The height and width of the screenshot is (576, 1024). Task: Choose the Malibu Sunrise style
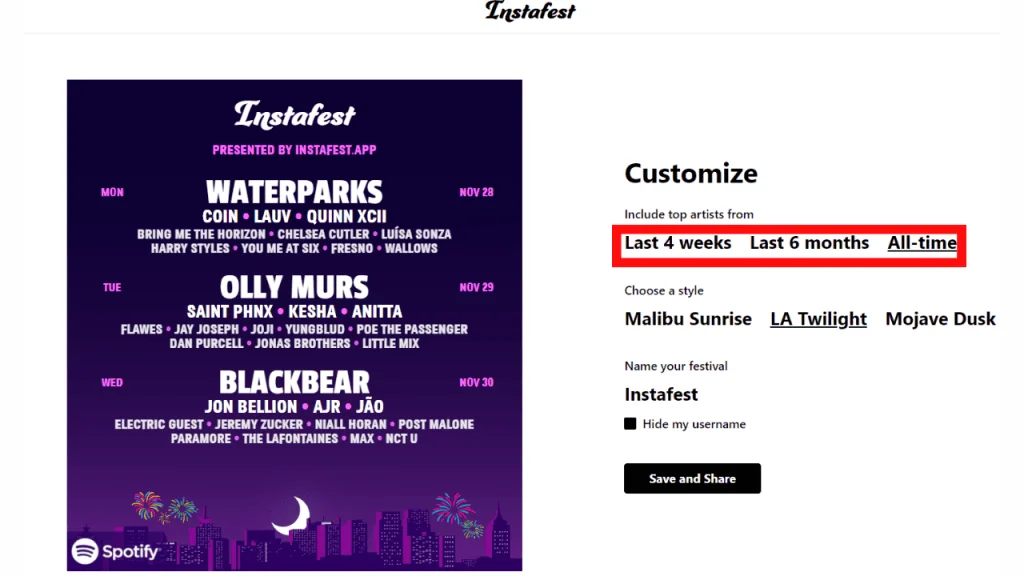688,319
